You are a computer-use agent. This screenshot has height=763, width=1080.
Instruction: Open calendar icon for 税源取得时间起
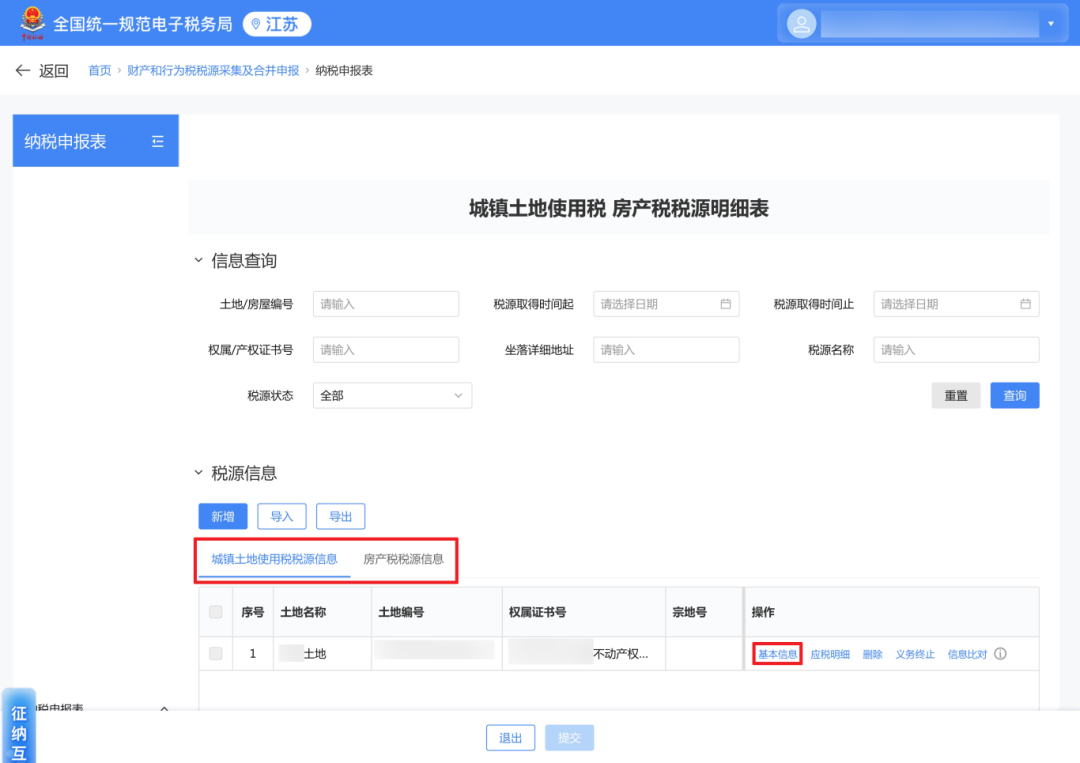(725, 304)
